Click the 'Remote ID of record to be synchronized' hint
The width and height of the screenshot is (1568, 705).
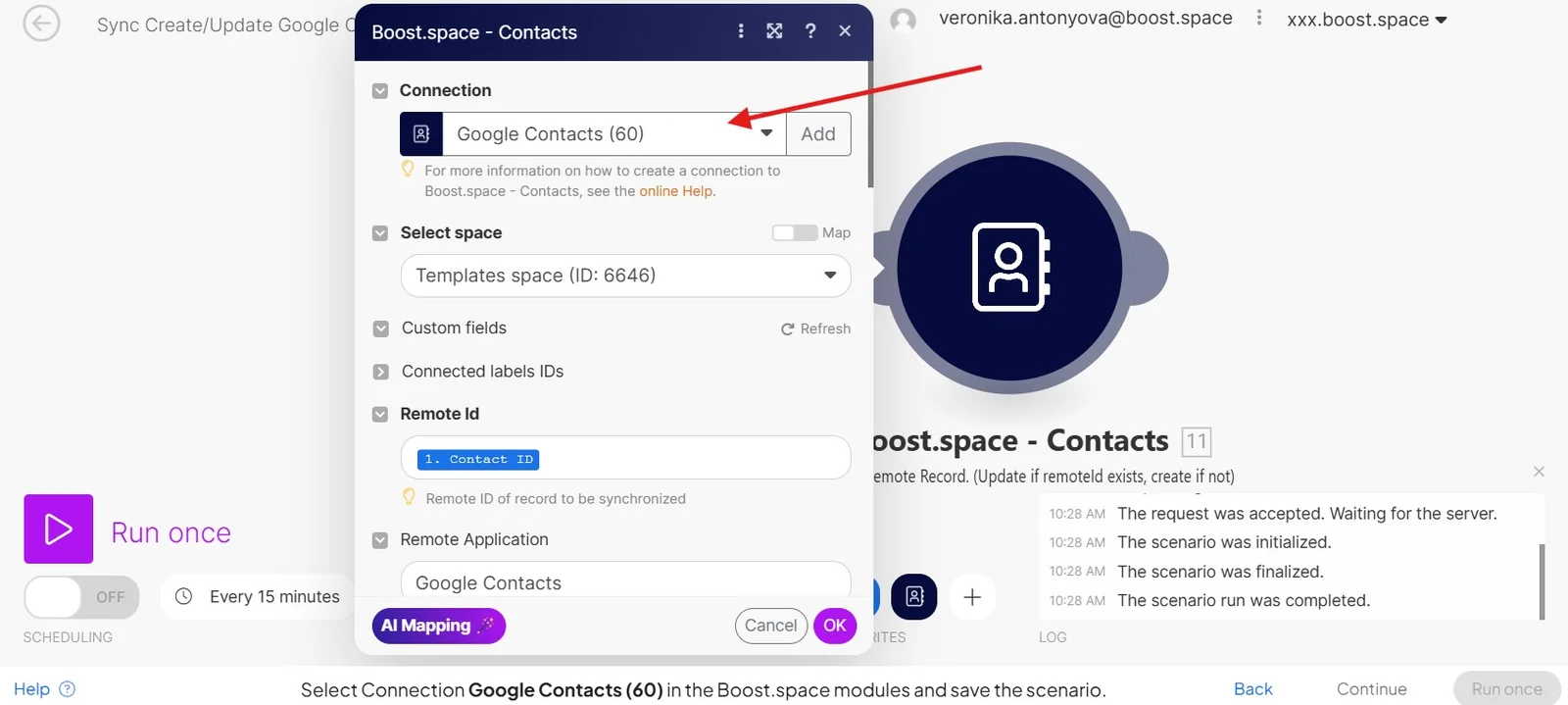(556, 499)
